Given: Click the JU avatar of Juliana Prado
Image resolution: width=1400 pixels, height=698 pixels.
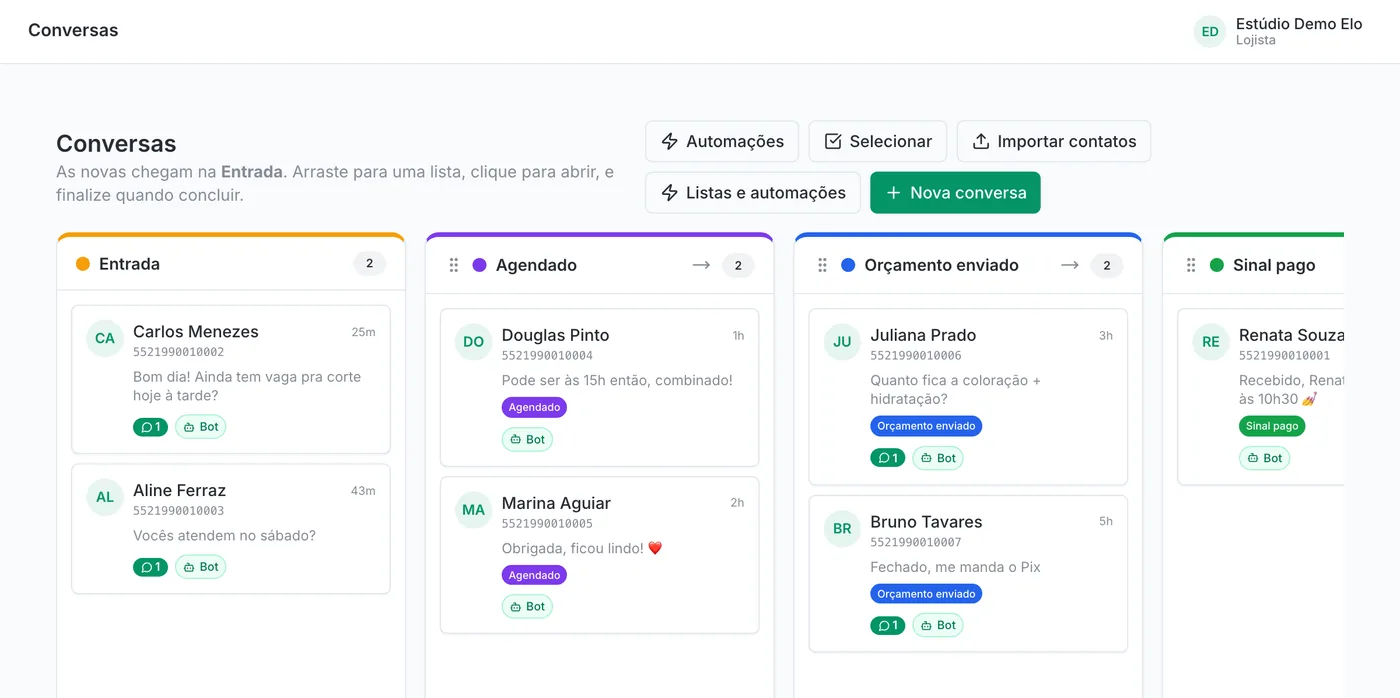Looking at the screenshot, I should click(842, 341).
